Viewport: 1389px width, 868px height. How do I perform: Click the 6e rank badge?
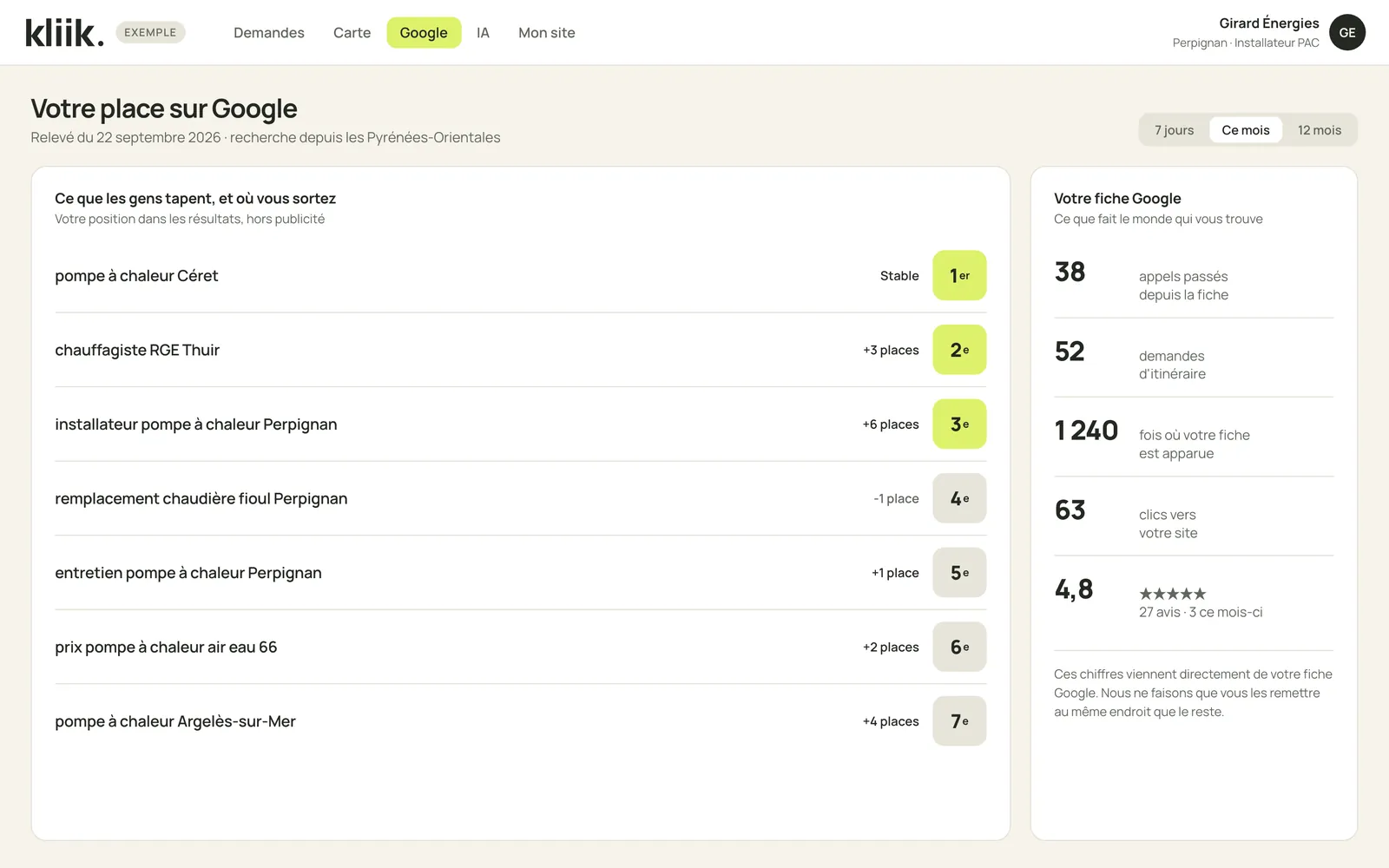click(959, 647)
